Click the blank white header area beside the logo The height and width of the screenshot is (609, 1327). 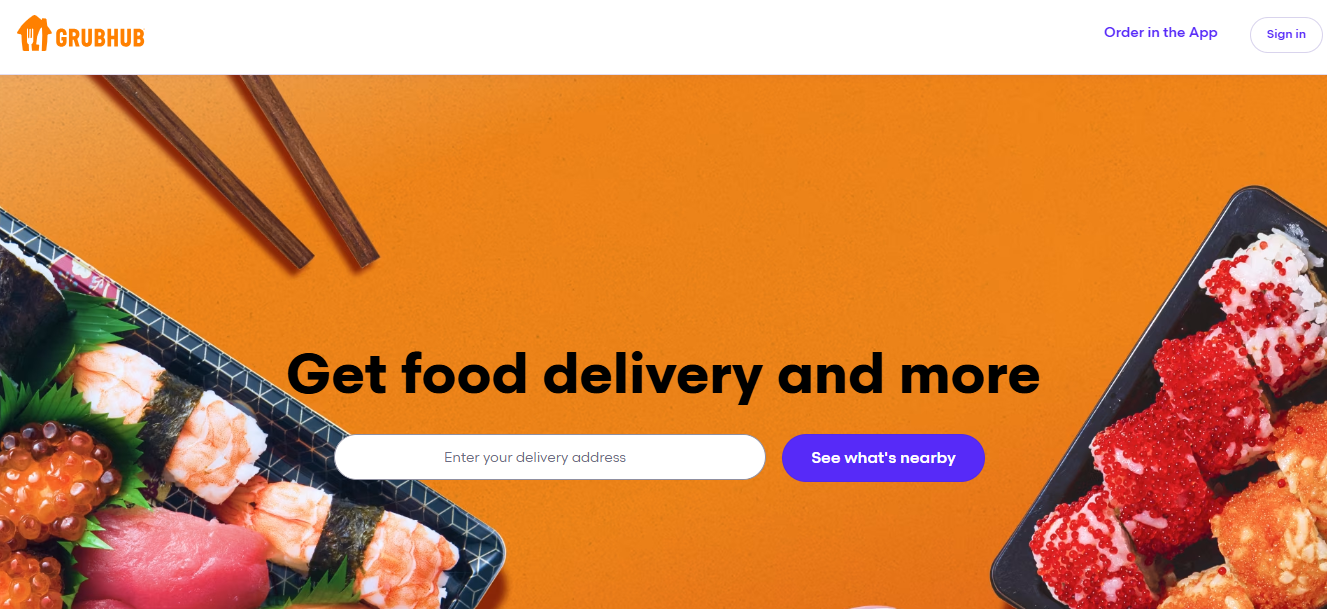tap(620, 36)
